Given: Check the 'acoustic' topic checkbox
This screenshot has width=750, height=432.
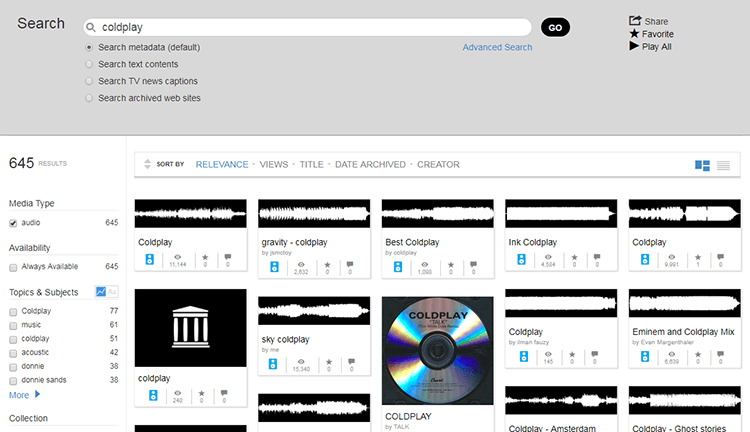Looking at the screenshot, I should 13,354.
